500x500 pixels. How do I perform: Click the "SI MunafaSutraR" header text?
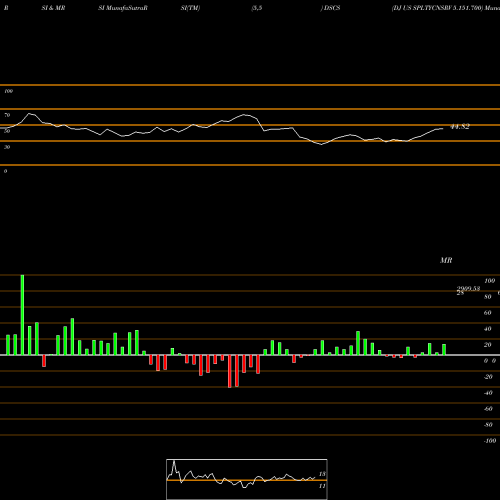[123, 8]
